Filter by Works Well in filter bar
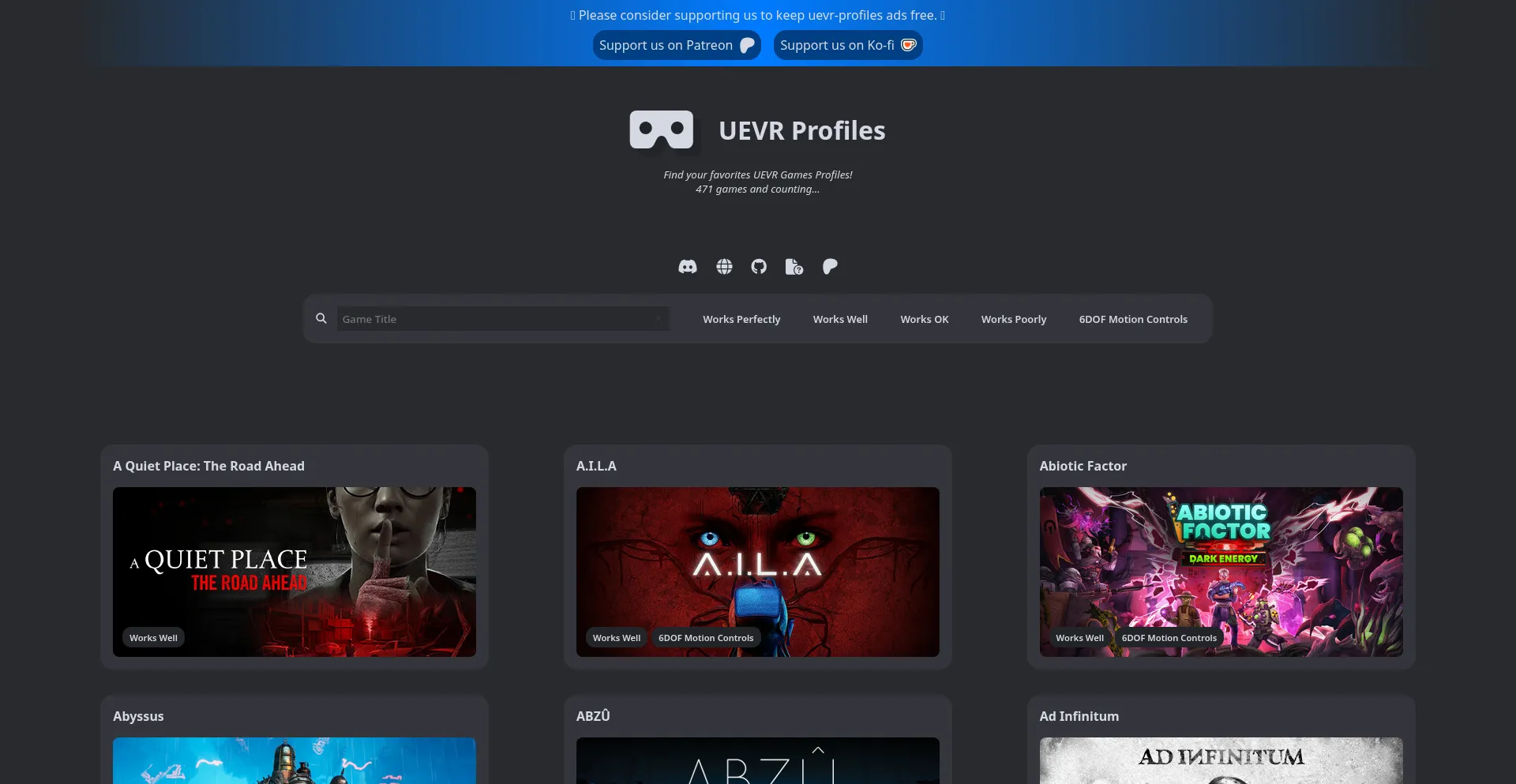The height and width of the screenshot is (784, 1516). click(840, 319)
